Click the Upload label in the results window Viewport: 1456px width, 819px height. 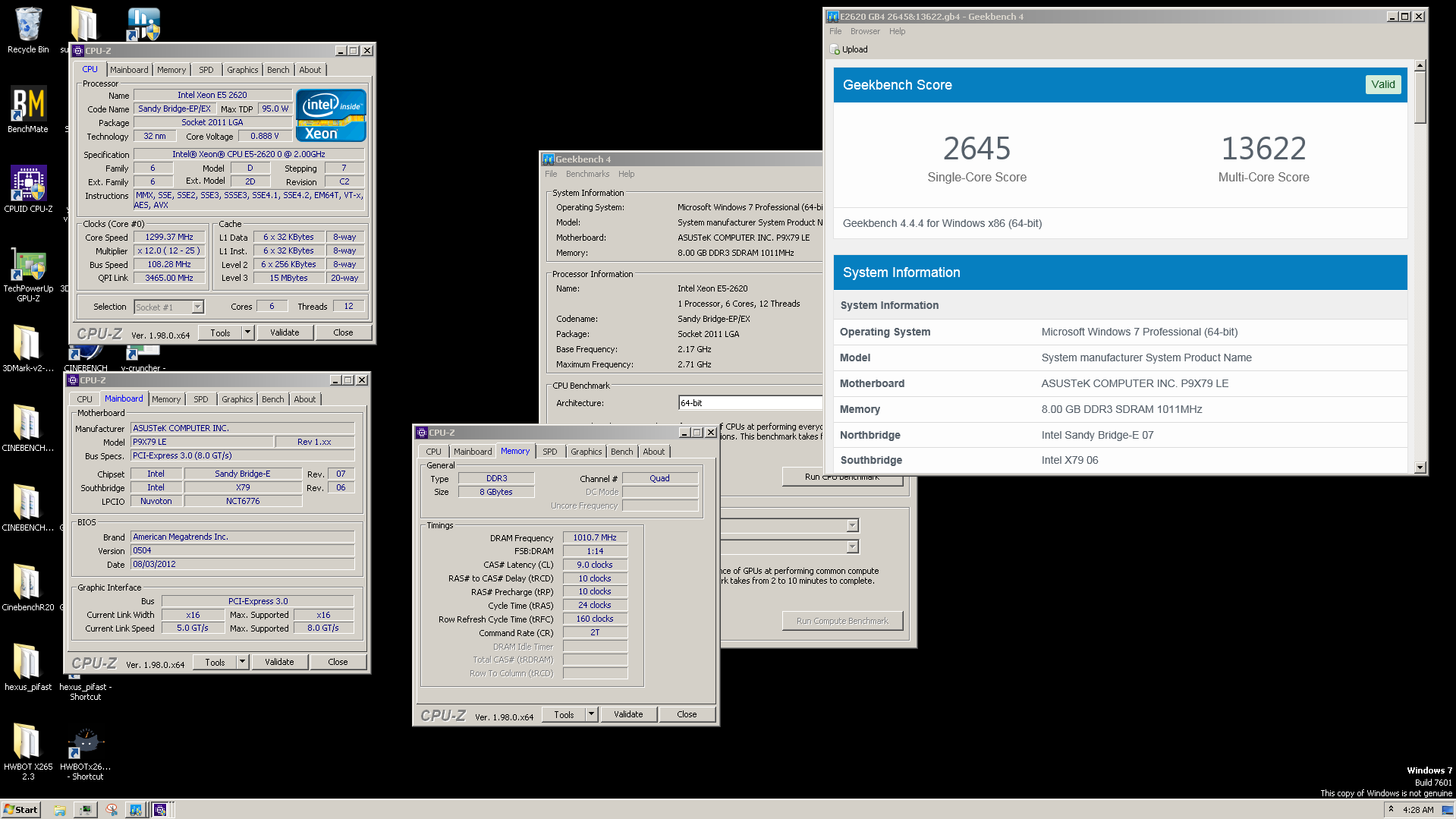coord(855,49)
